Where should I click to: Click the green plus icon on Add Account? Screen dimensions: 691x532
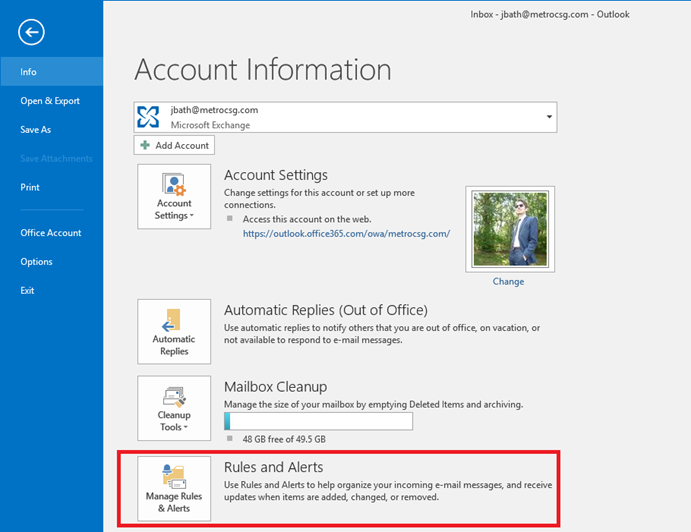(145, 145)
